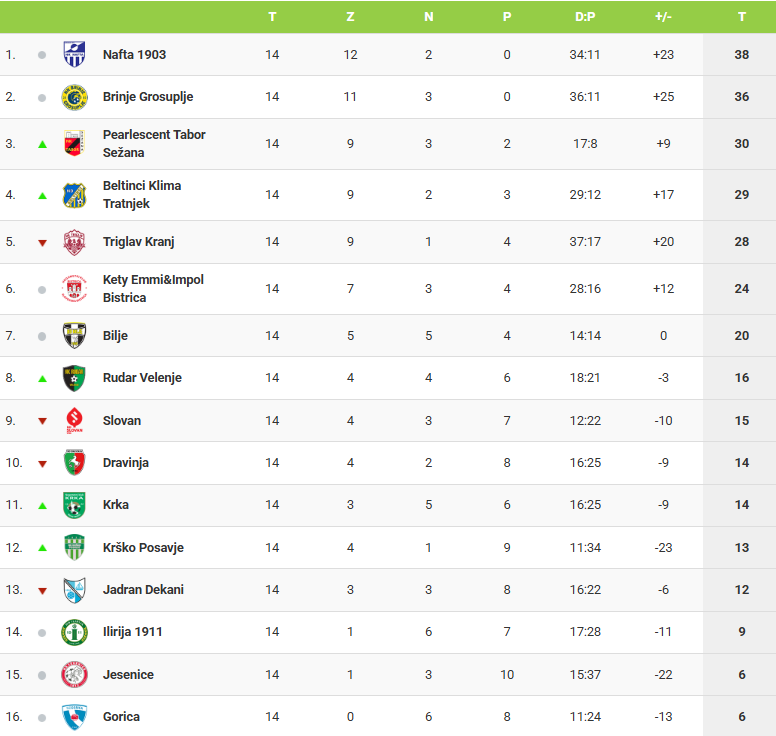Click the green up arrow beside Krško Posavje
This screenshot has width=776, height=736.
[42, 548]
